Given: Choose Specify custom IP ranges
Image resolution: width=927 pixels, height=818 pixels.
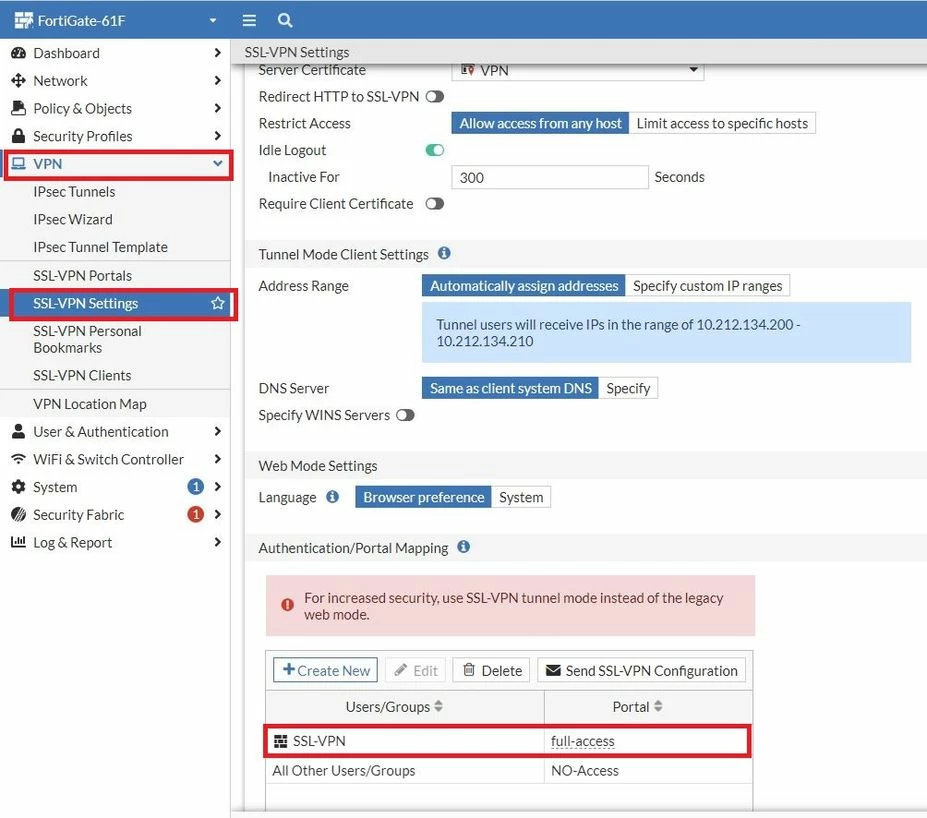Looking at the screenshot, I should click(x=707, y=285).
